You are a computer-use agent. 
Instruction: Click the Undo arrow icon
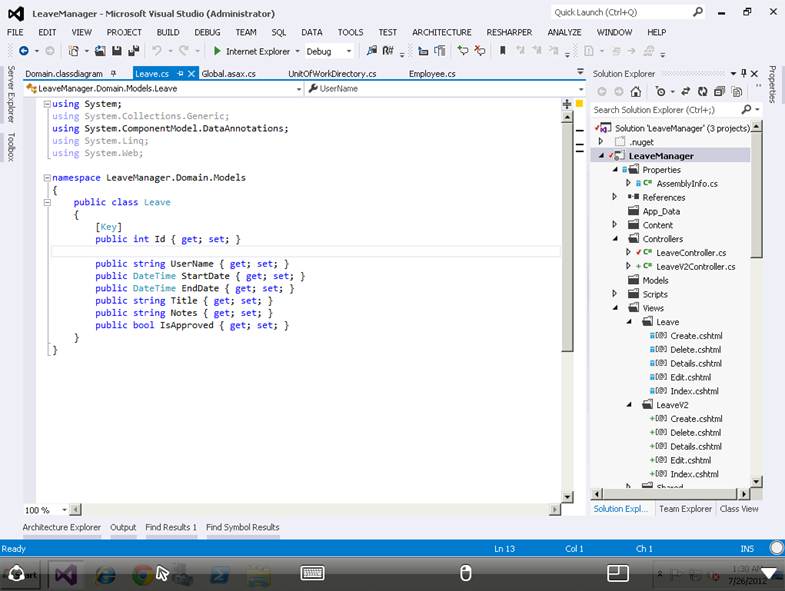click(x=157, y=51)
